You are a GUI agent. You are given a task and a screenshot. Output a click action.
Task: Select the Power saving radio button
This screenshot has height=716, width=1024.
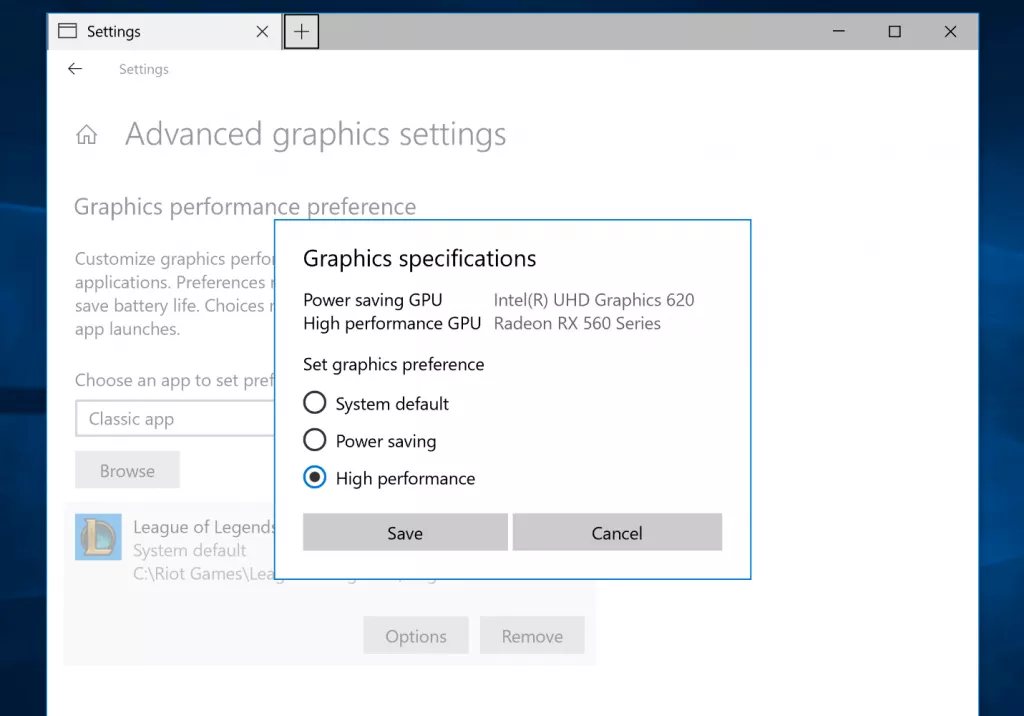[x=314, y=440]
